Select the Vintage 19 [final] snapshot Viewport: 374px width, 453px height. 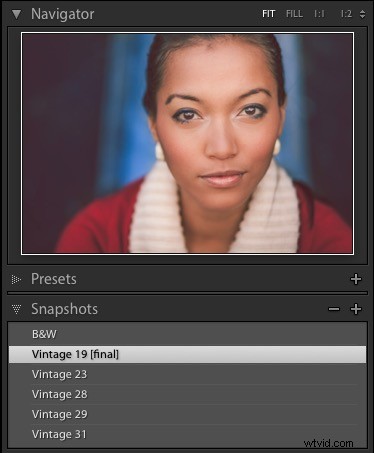pyautogui.click(x=187, y=354)
